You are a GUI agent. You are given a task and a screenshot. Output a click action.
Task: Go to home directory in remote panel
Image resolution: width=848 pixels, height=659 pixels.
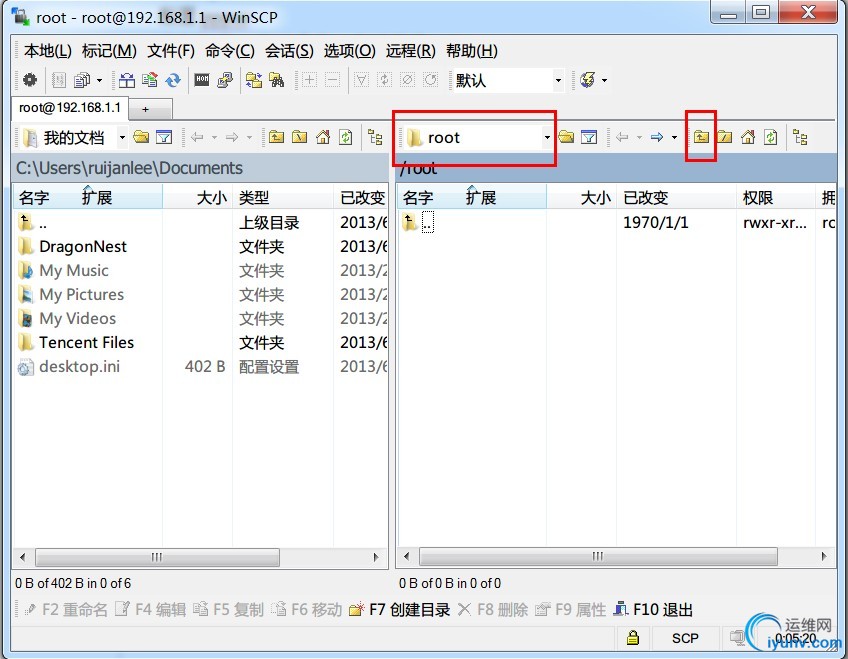pos(748,137)
